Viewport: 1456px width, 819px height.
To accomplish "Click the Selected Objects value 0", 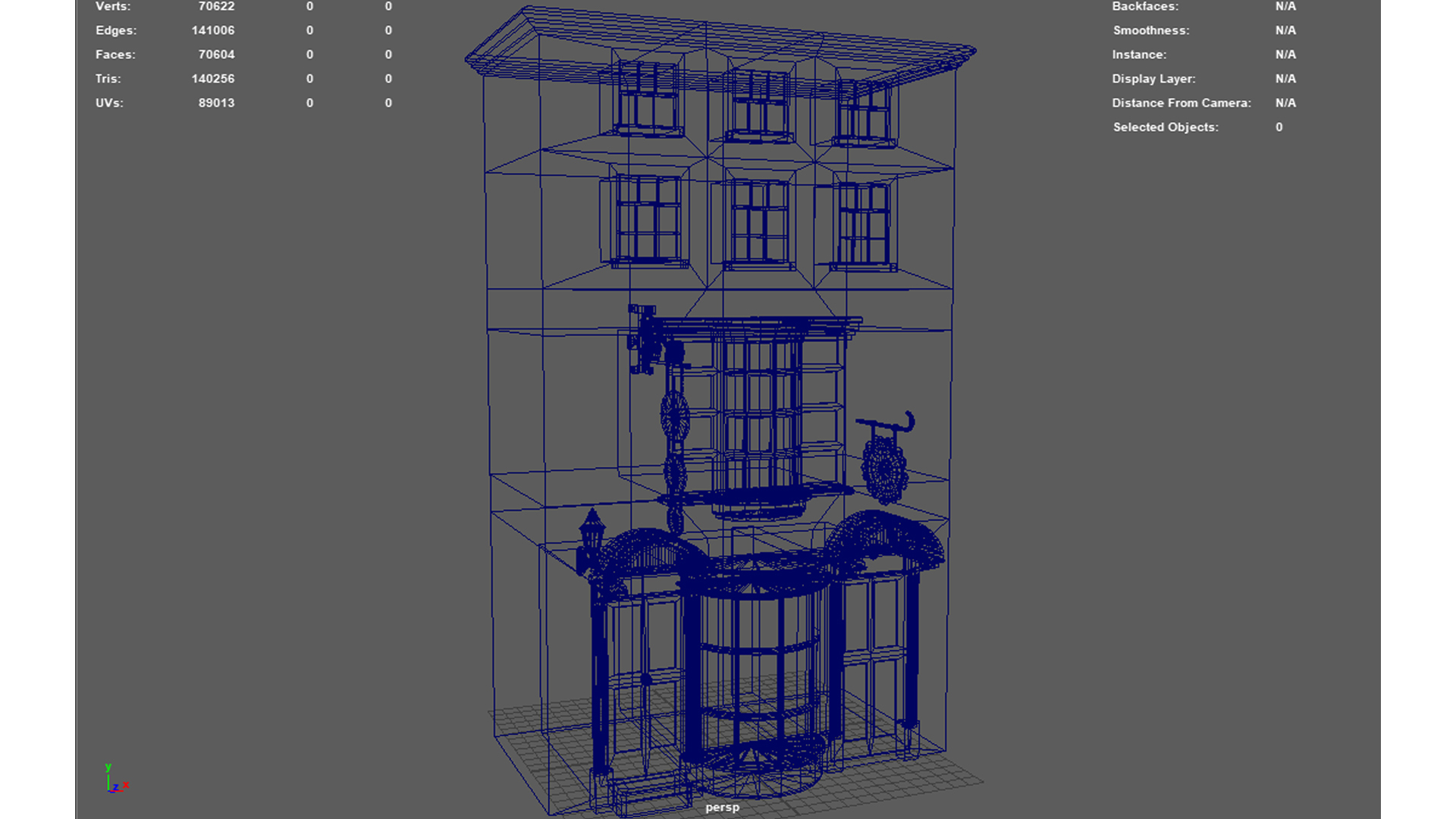I will tap(1279, 127).
